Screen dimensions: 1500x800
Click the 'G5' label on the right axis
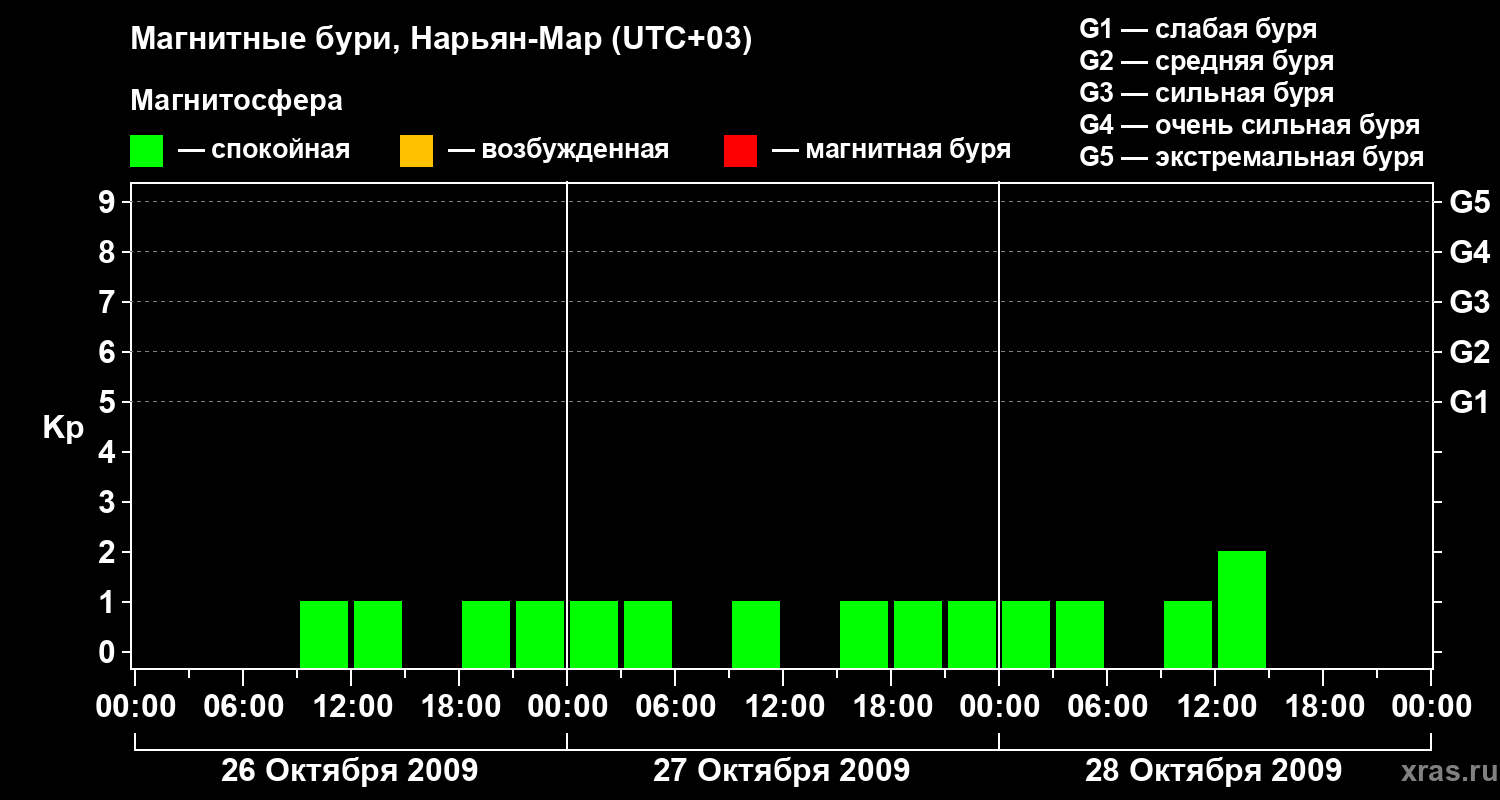pyautogui.click(x=1470, y=202)
